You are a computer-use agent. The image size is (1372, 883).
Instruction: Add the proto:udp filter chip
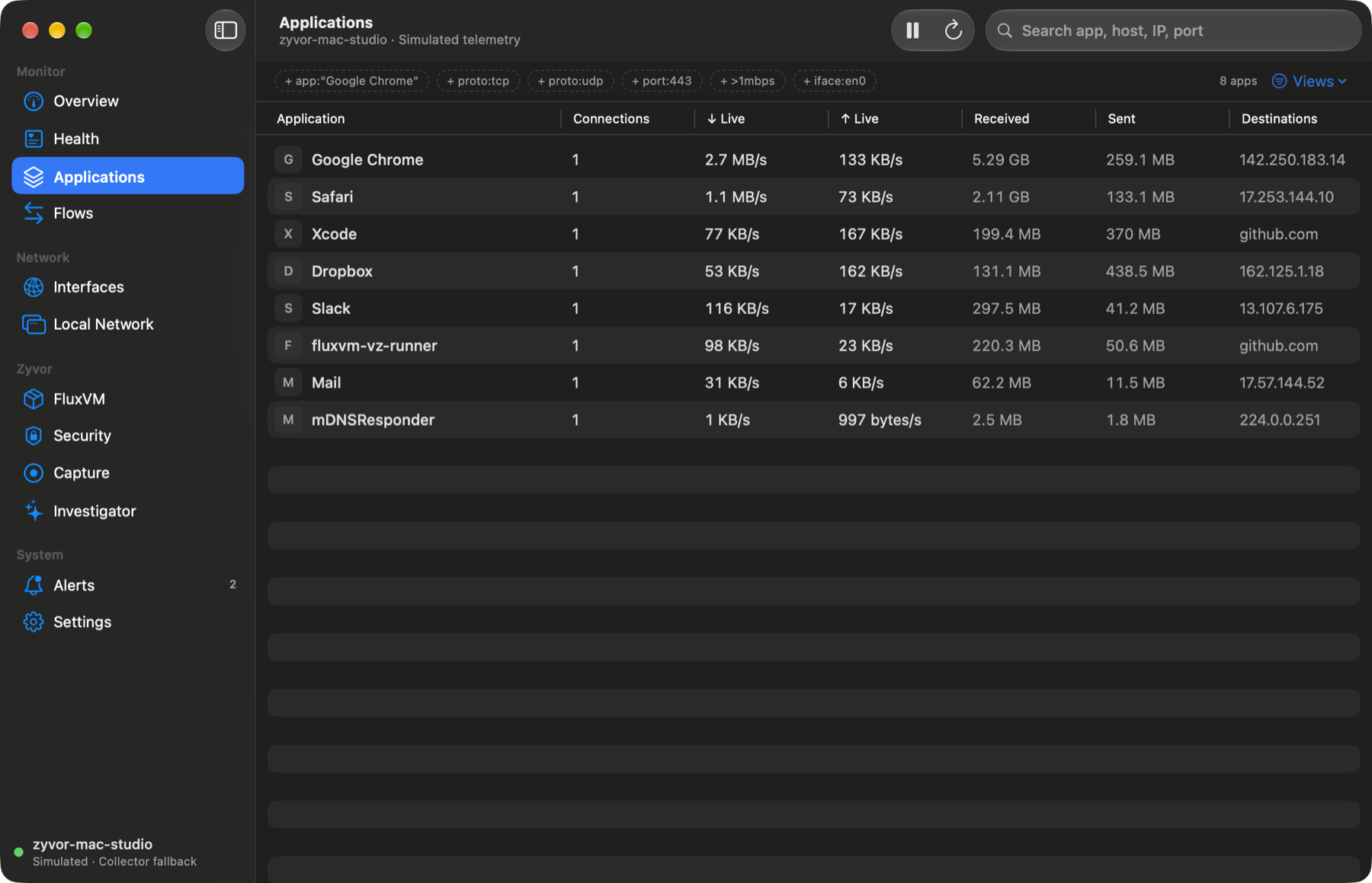pyautogui.click(x=570, y=81)
